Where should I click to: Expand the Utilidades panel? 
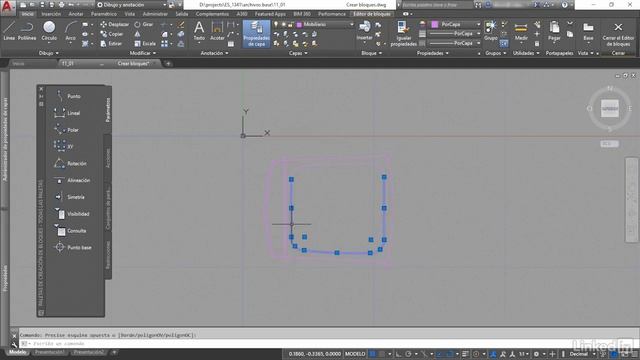pyautogui.click(x=526, y=53)
